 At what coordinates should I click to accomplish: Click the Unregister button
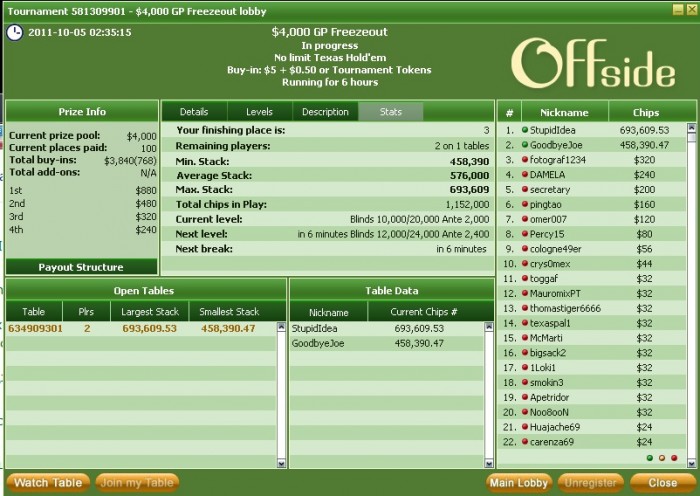(590, 483)
